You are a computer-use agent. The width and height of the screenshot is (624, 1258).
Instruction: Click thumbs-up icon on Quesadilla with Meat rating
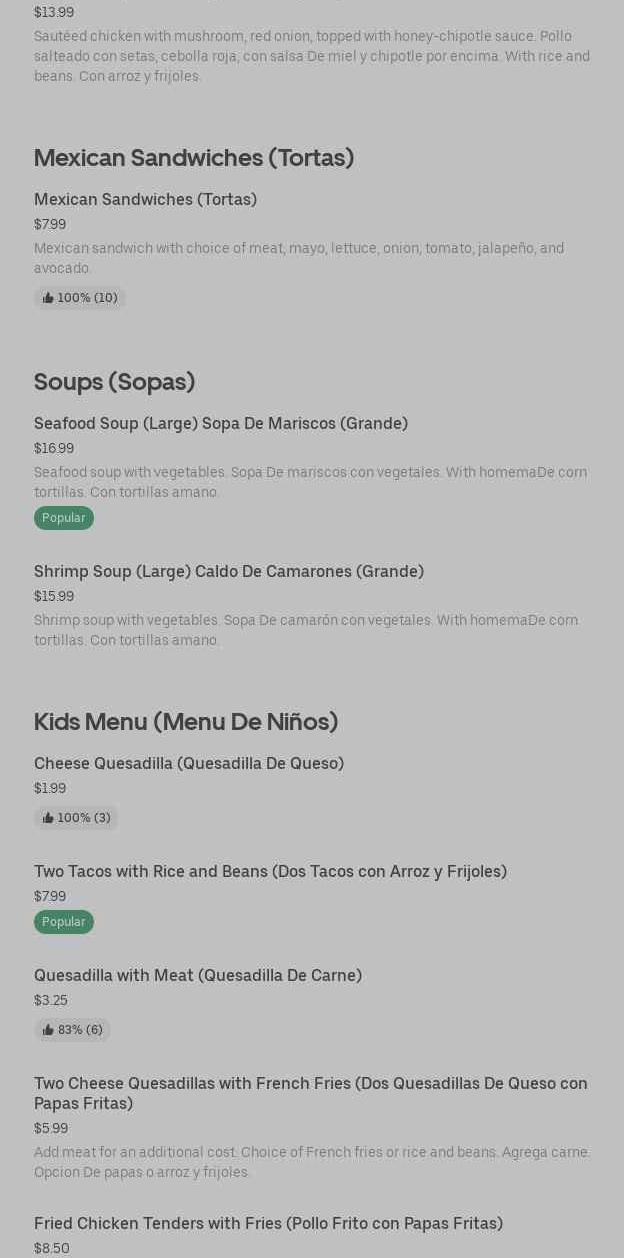(x=48, y=1030)
